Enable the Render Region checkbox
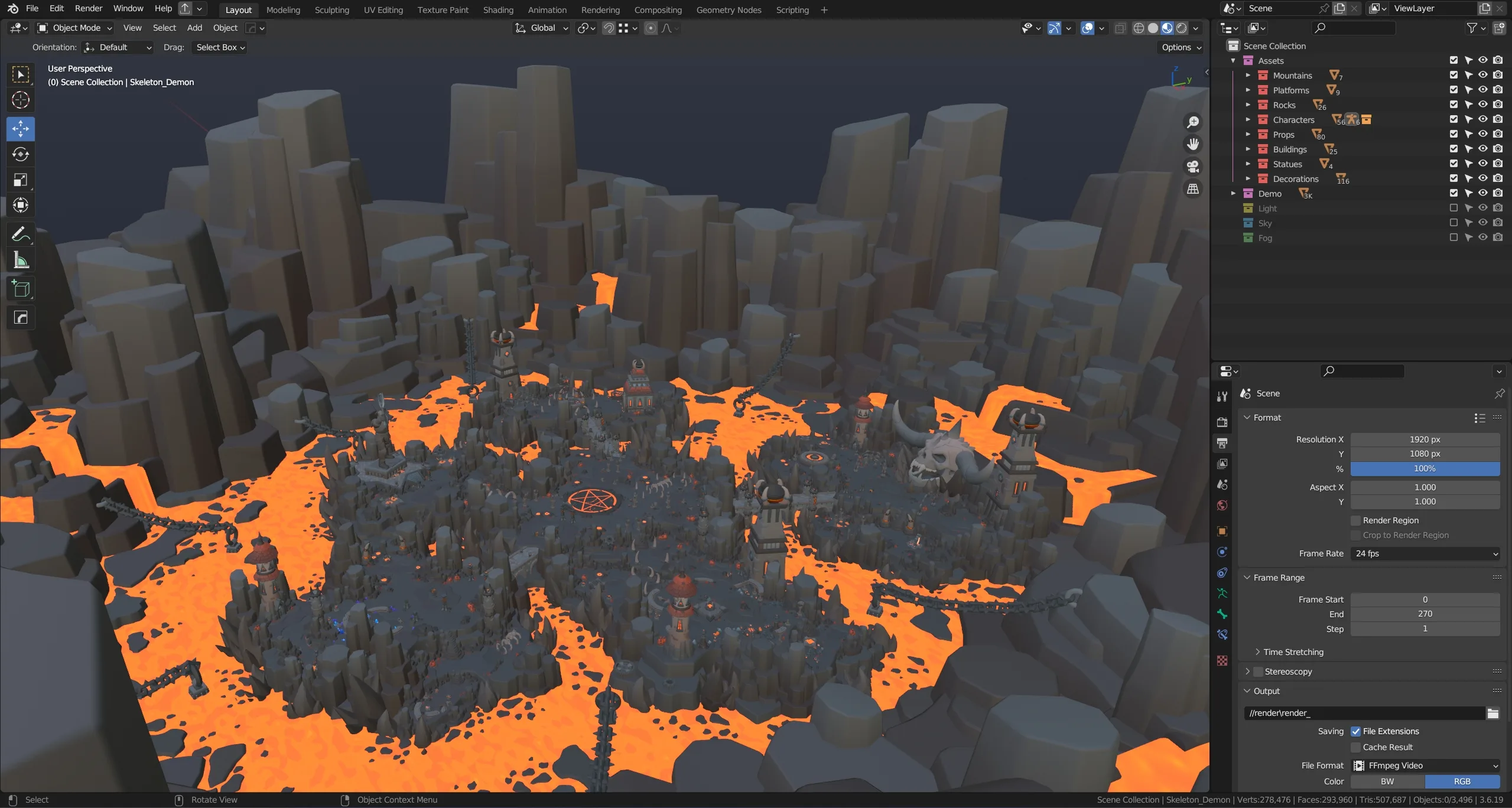This screenshot has width=1512, height=808. pos(1355,520)
